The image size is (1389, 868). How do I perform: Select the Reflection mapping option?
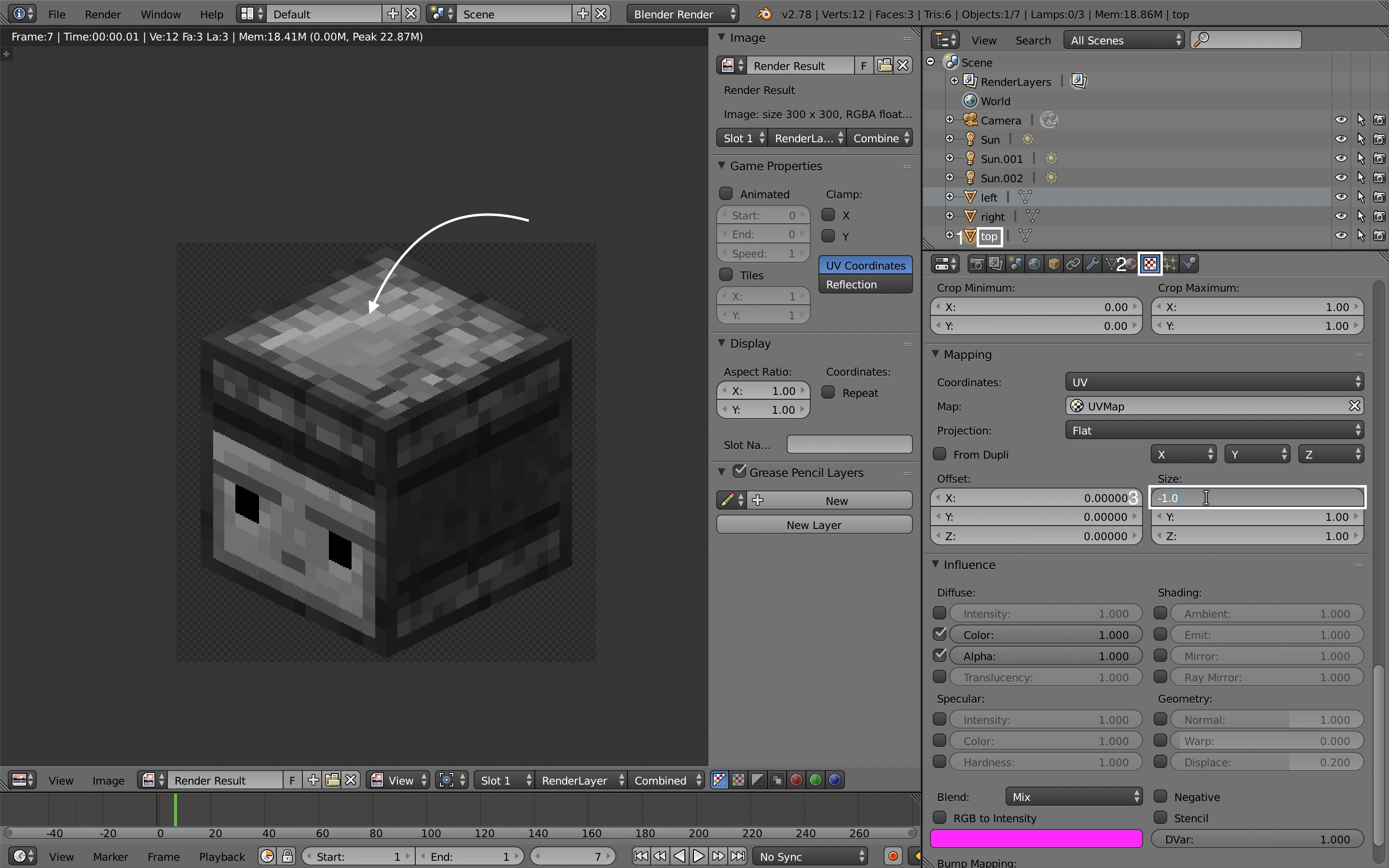click(x=865, y=285)
